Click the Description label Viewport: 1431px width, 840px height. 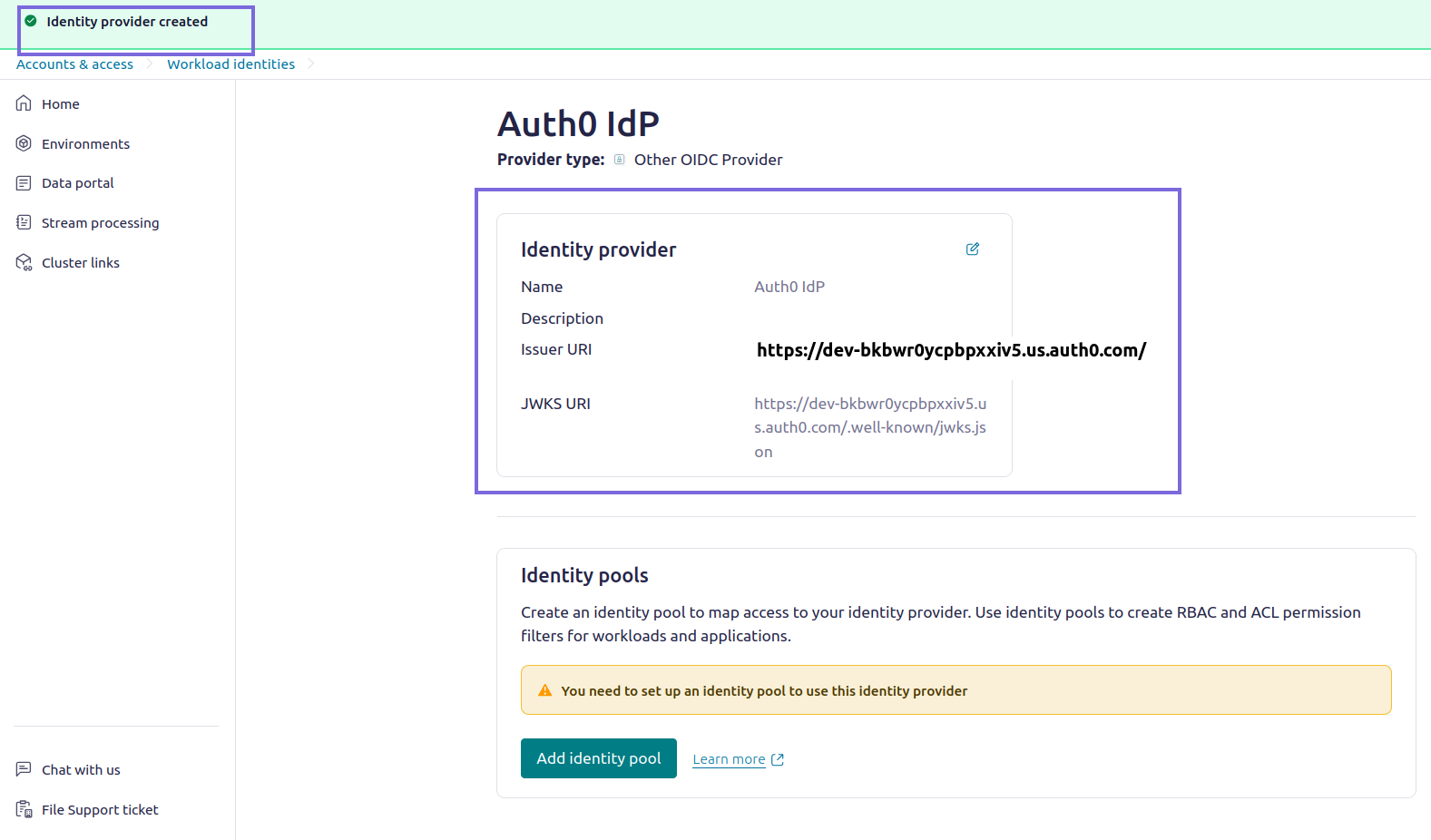pos(562,318)
